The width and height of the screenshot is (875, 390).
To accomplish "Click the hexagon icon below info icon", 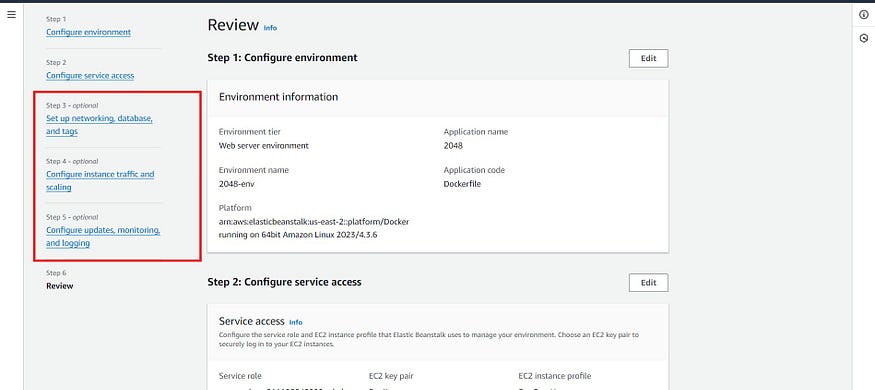I will 864,38.
